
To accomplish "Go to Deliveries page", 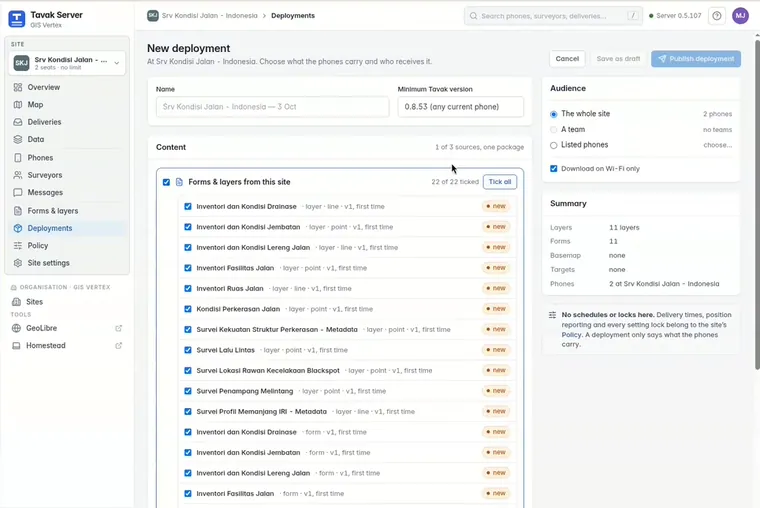I will (x=44, y=122).
